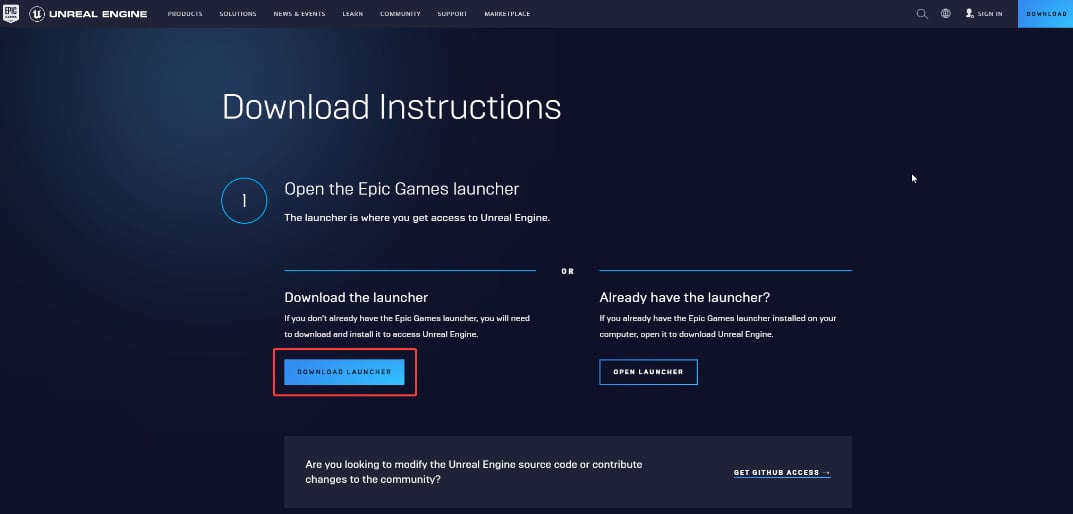Click the Epic Games logo icon
Viewport: 1073px width, 514px height.
pyautogui.click(x=11, y=14)
